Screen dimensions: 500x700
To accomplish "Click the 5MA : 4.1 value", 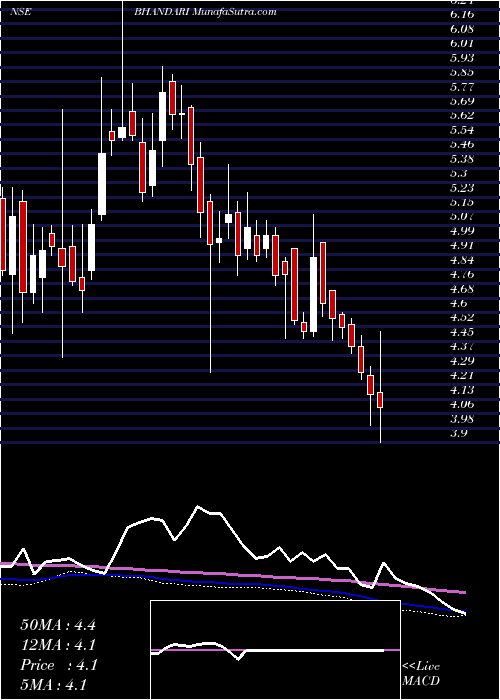I will 53,684.
